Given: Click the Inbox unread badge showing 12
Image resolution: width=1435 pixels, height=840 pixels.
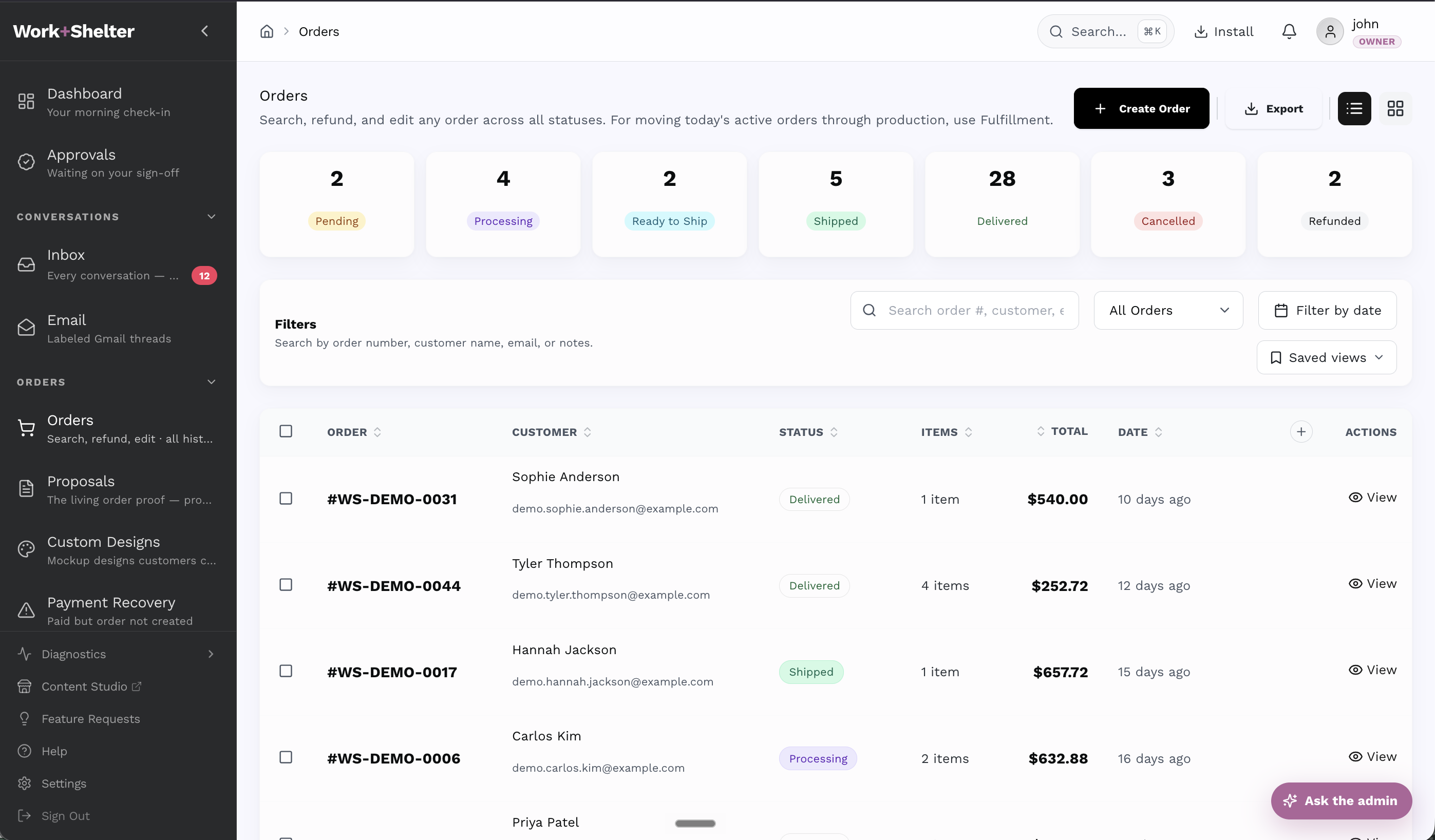Looking at the screenshot, I should click(204, 275).
